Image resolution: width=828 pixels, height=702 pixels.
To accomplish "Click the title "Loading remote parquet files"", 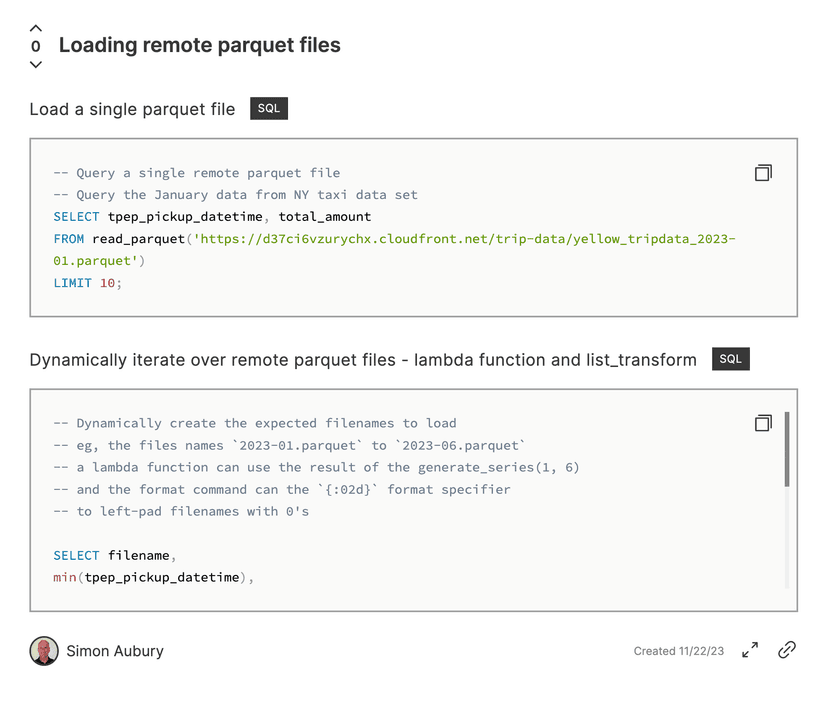I will pyautogui.click(x=199, y=45).
